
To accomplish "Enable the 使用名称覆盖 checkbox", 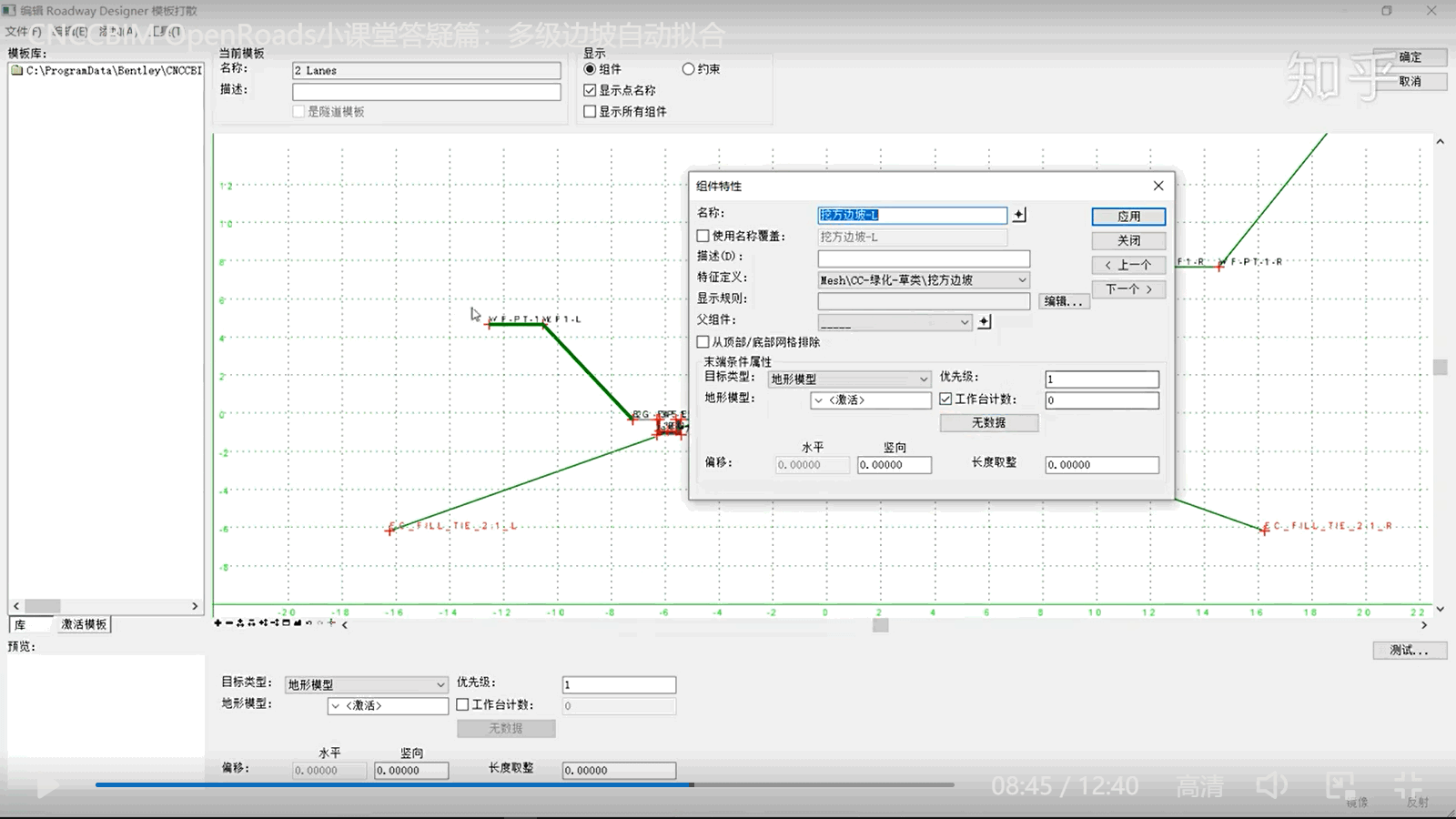I will point(703,236).
